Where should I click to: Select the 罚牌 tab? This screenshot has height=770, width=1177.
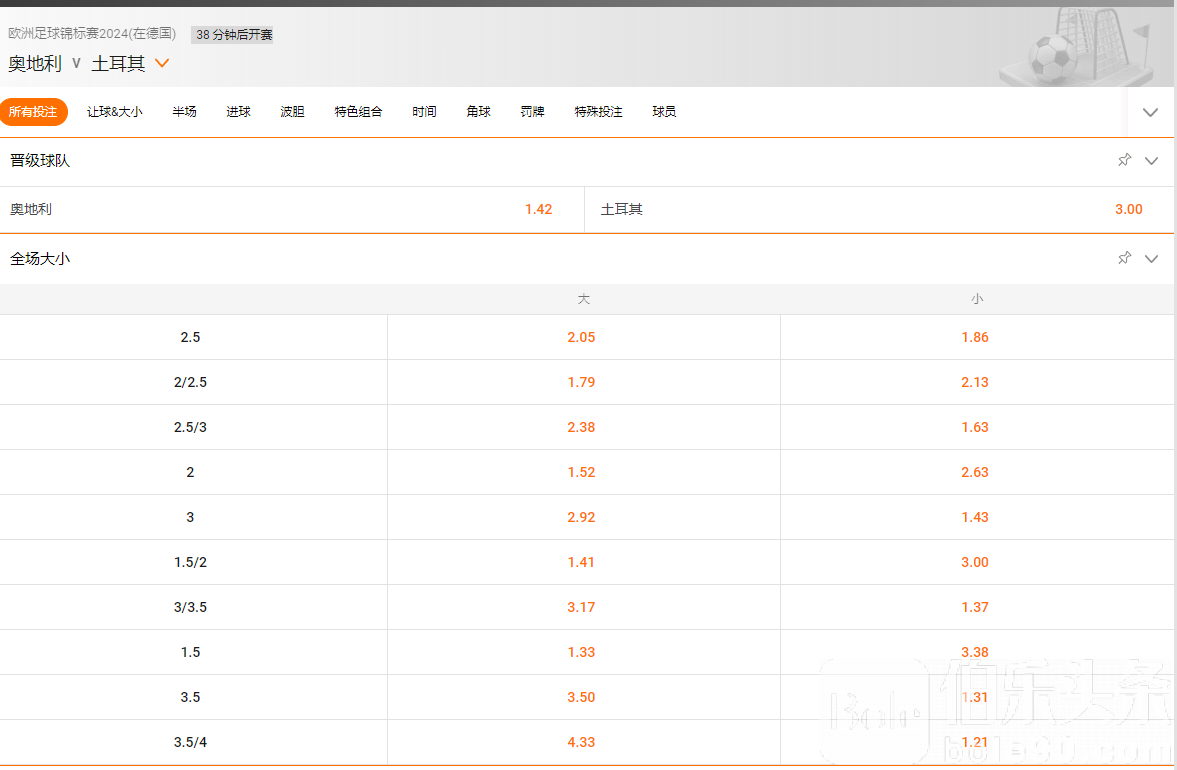point(532,112)
